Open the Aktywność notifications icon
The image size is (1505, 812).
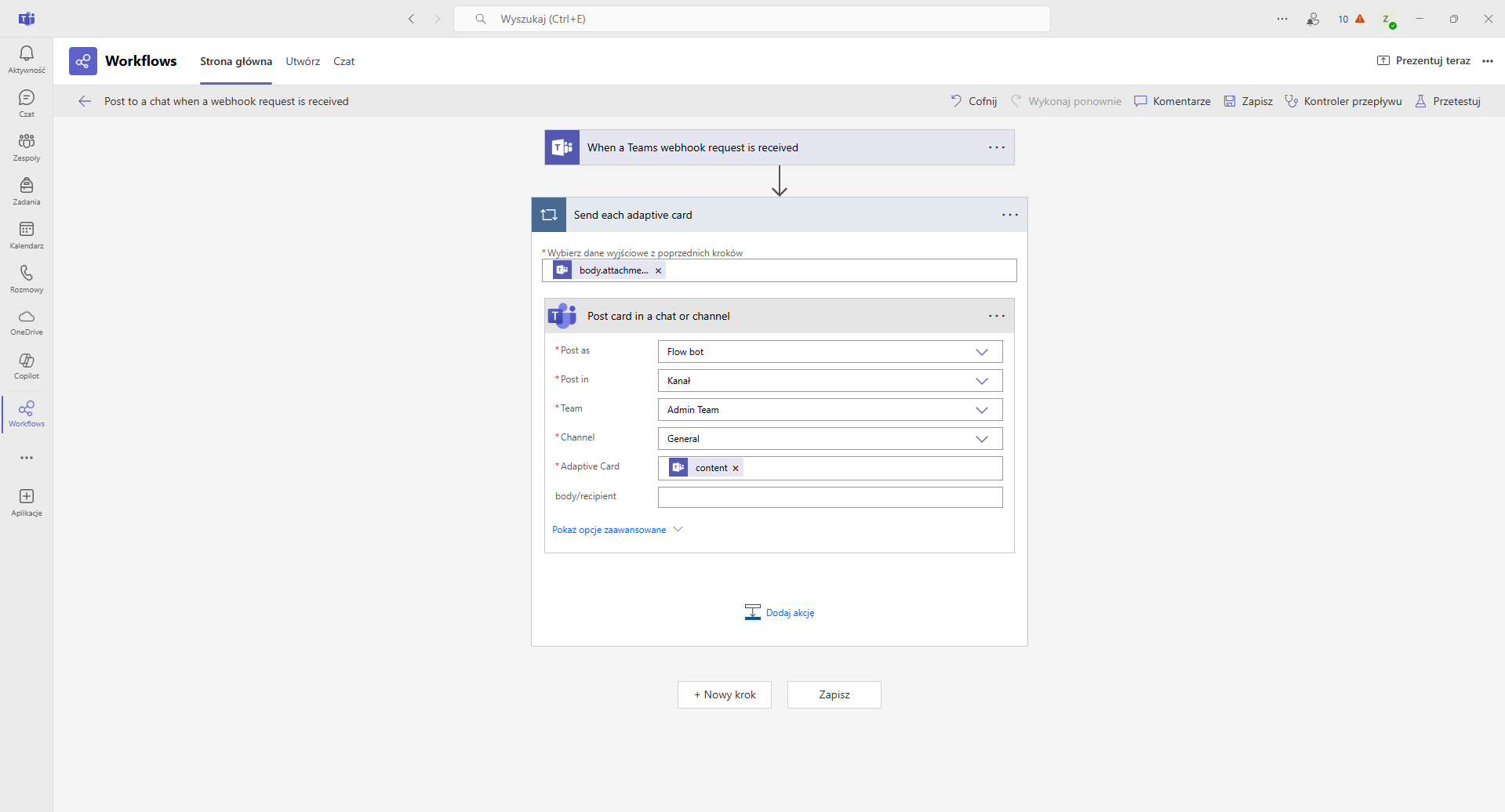point(27,59)
